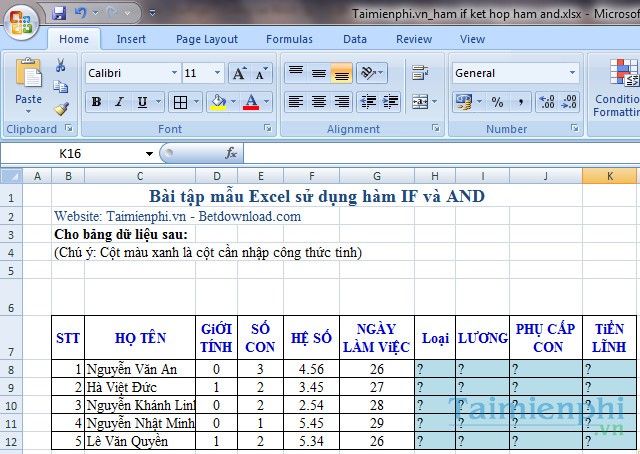
Task: Toggle Italic formatting
Action: (119, 102)
